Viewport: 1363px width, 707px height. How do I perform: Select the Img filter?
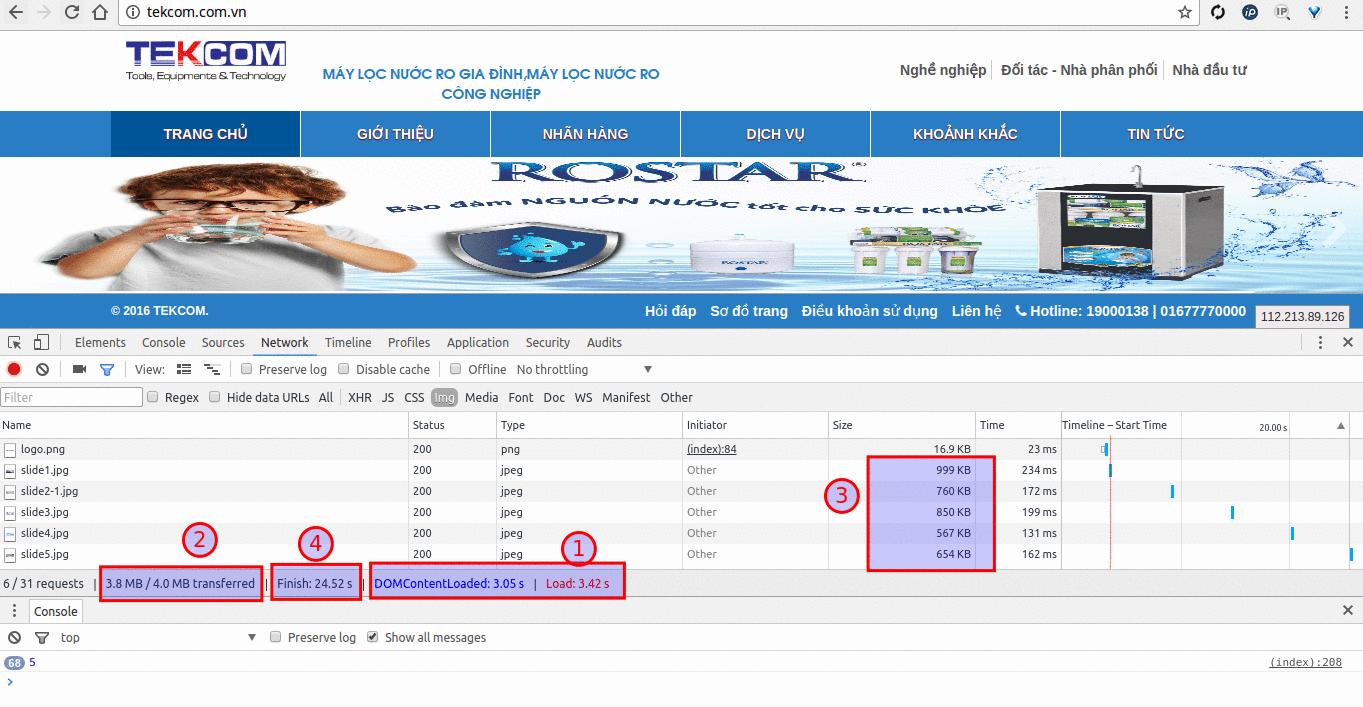[x=444, y=397]
